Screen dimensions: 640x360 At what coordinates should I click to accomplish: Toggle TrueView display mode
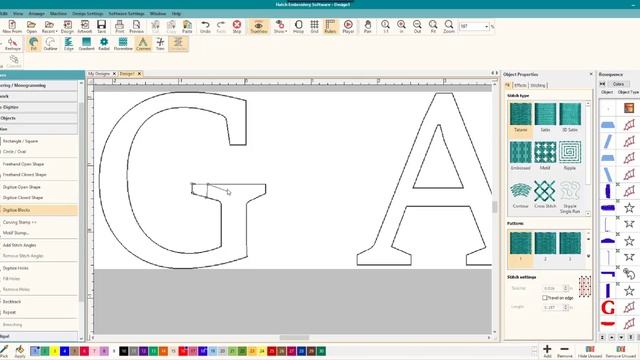tap(258, 27)
